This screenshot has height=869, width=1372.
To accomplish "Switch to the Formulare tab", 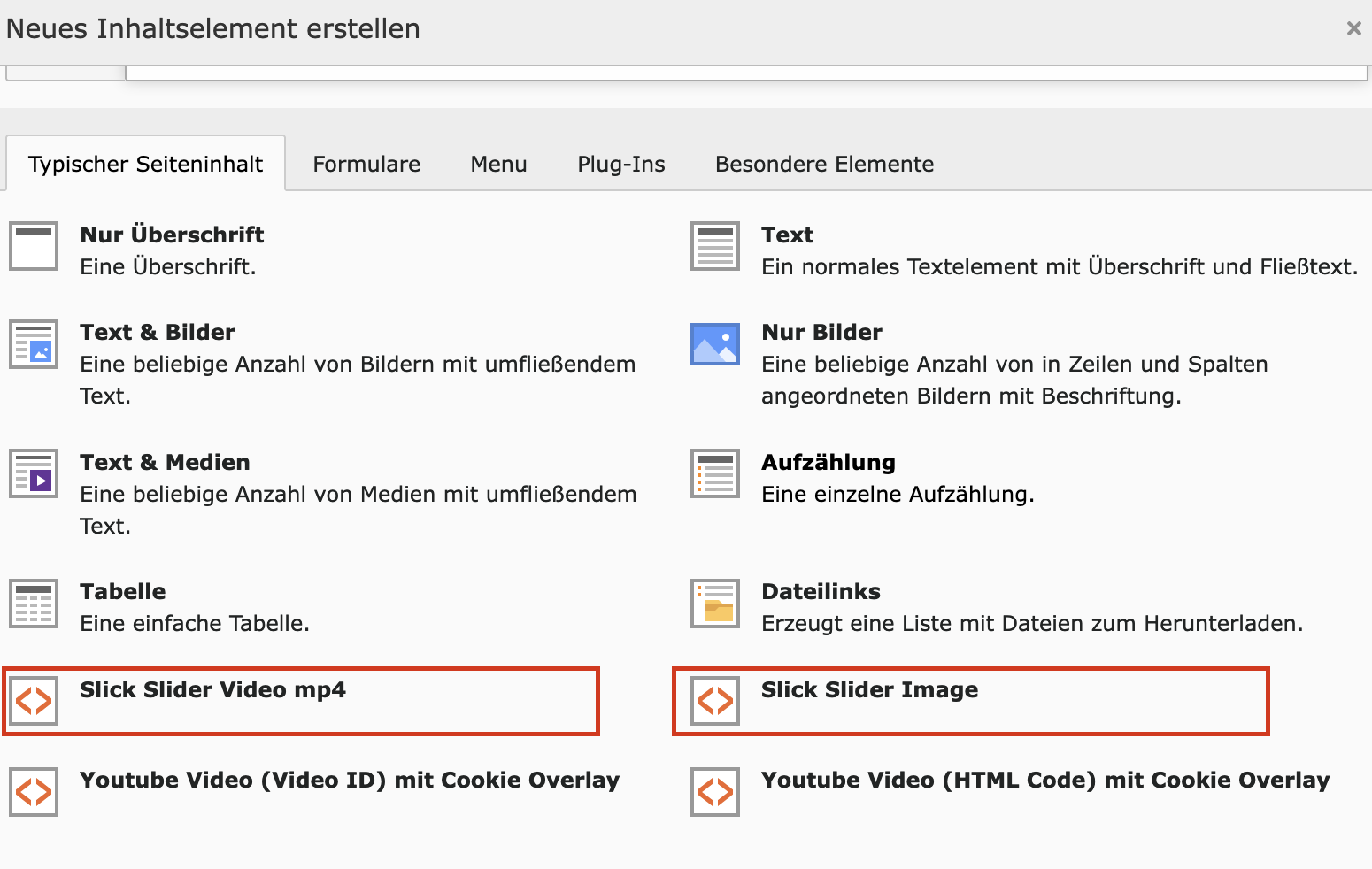I will 366,165.
